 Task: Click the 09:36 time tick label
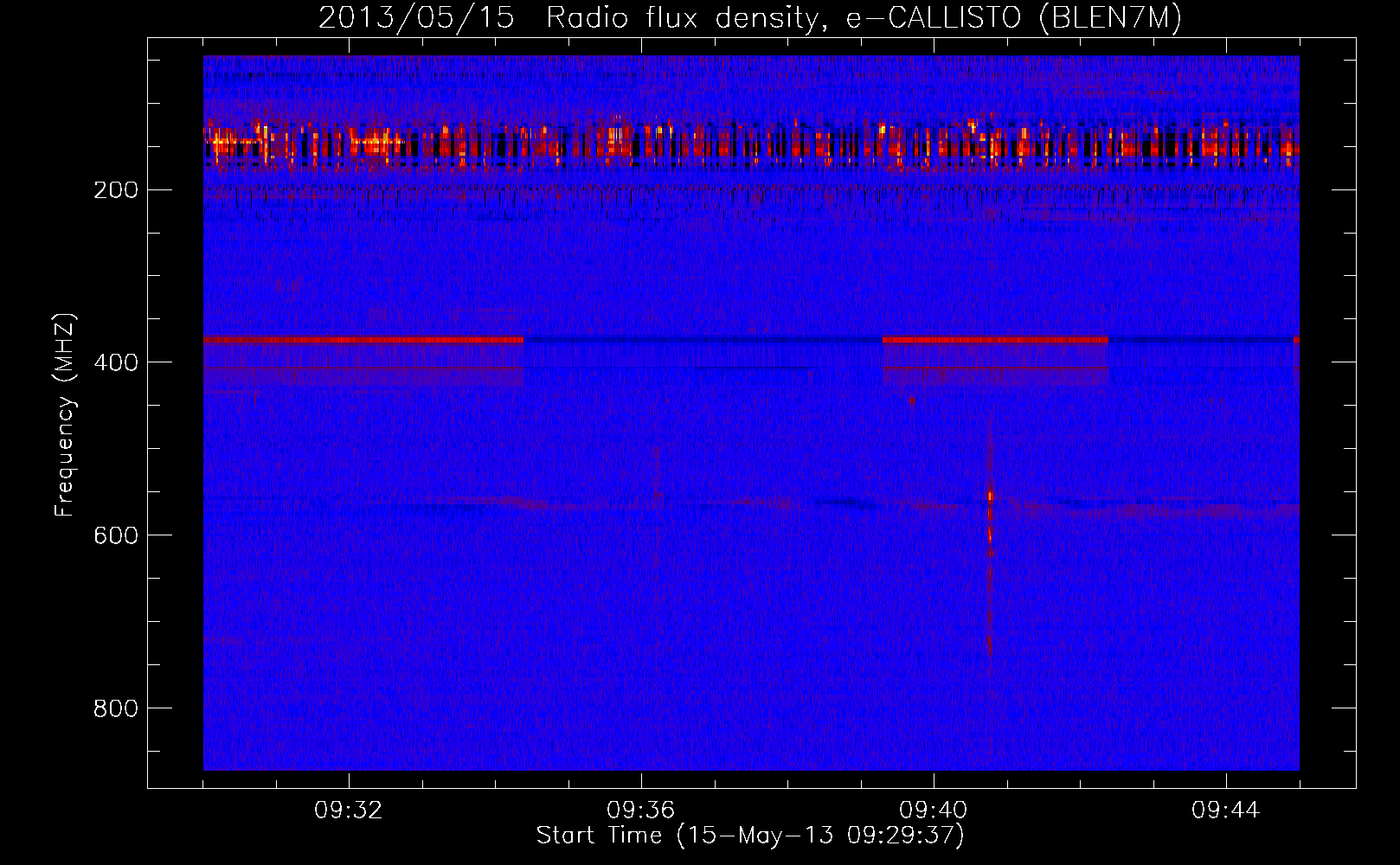click(x=641, y=811)
